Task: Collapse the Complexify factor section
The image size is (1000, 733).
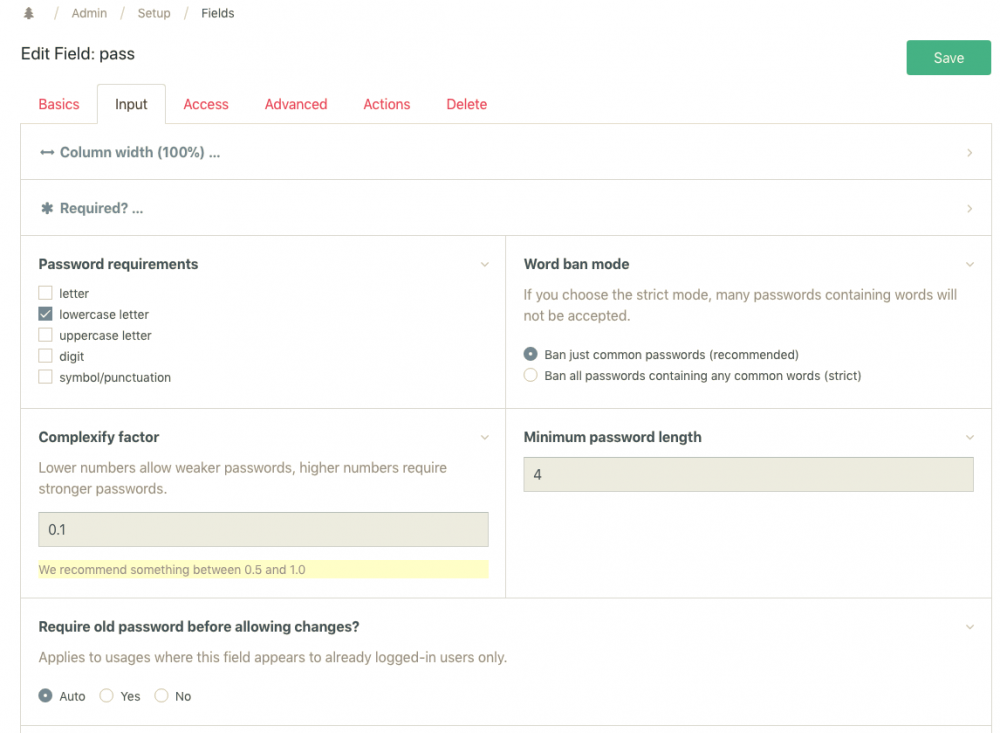Action: [x=485, y=438]
